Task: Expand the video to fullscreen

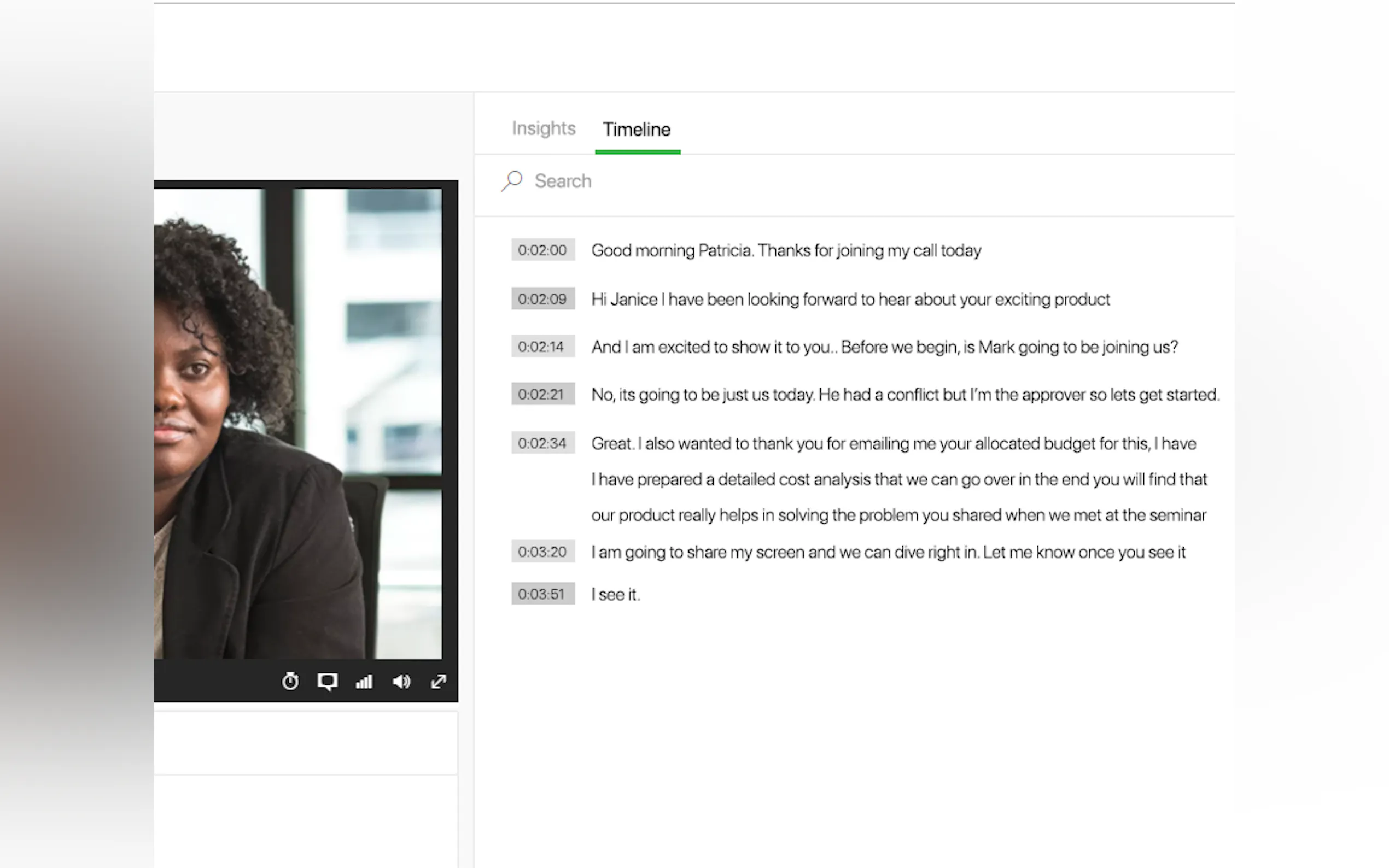Action: [439, 682]
